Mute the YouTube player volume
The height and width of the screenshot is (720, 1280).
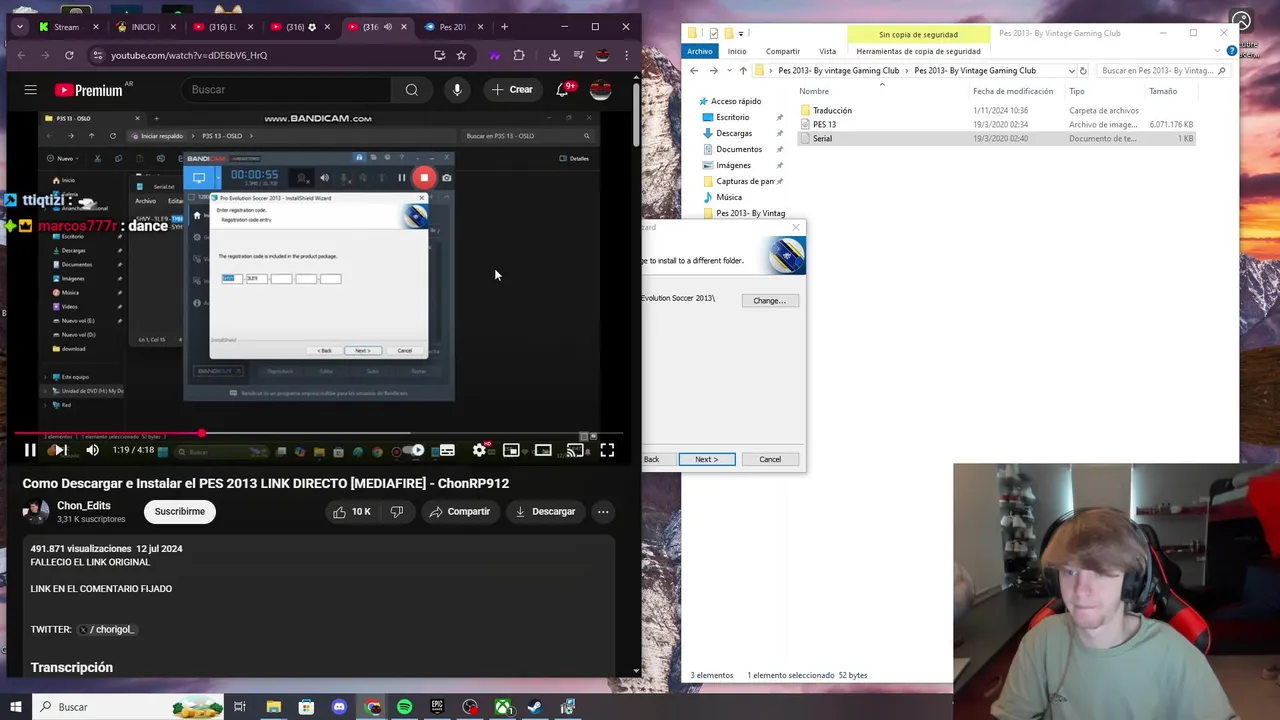click(92, 450)
